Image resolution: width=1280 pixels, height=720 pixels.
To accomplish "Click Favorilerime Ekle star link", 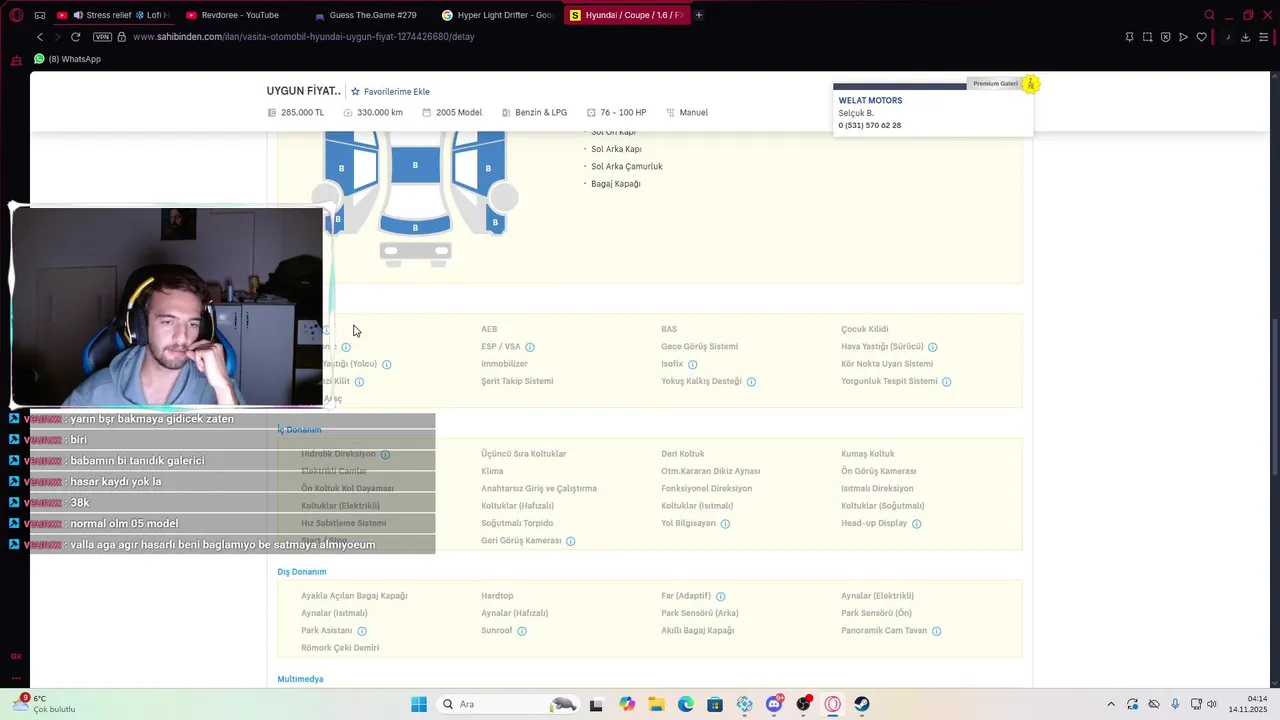I will click(x=390, y=92).
